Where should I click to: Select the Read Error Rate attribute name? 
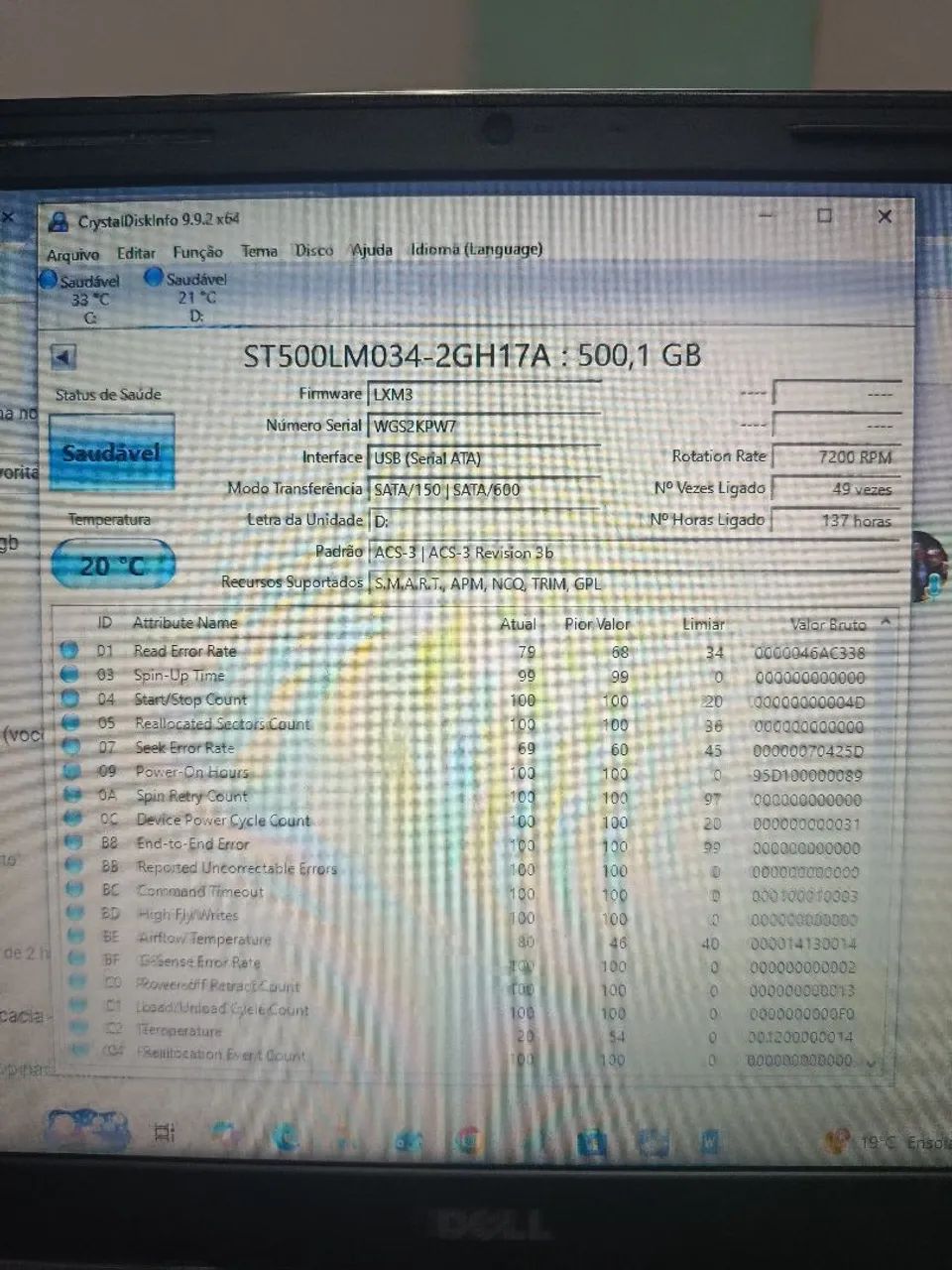click(x=185, y=651)
